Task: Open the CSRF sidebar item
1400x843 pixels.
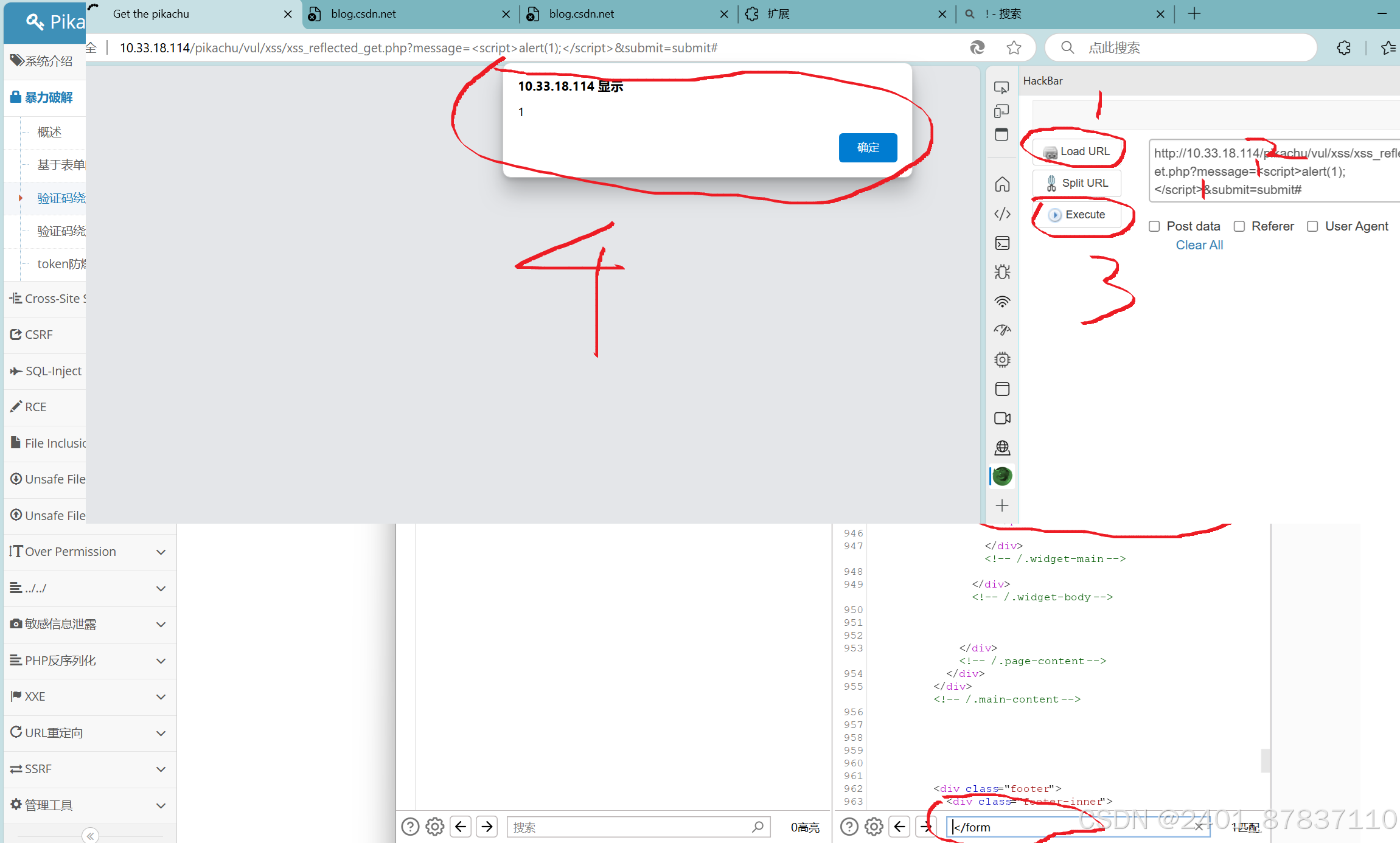Action: click(45, 335)
